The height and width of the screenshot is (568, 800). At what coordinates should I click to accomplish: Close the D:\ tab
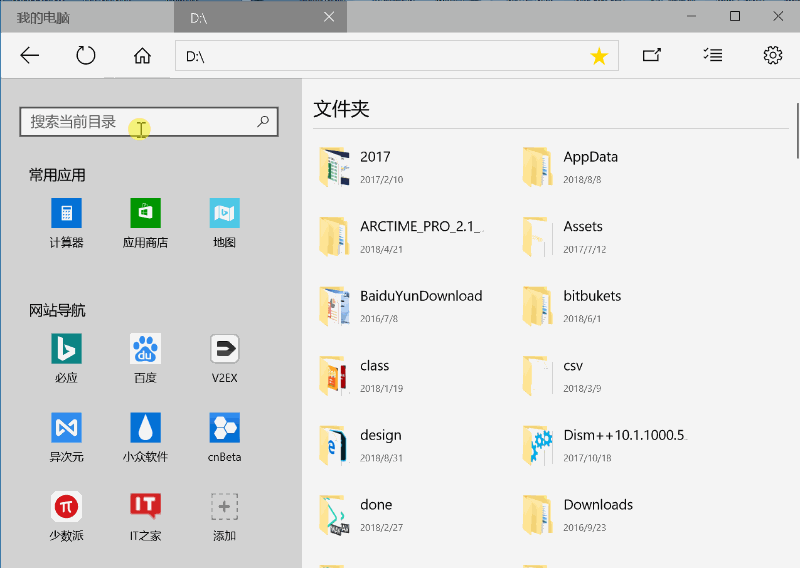[x=329, y=17]
